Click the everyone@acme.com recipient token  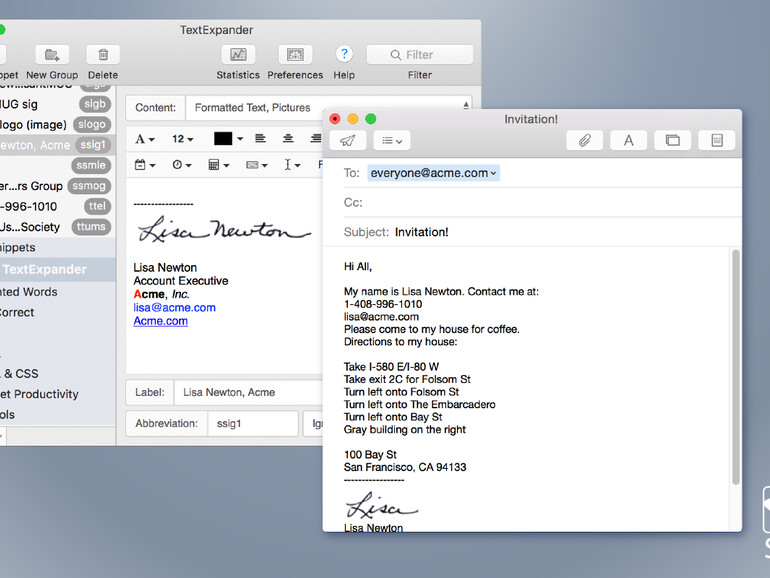[x=433, y=173]
